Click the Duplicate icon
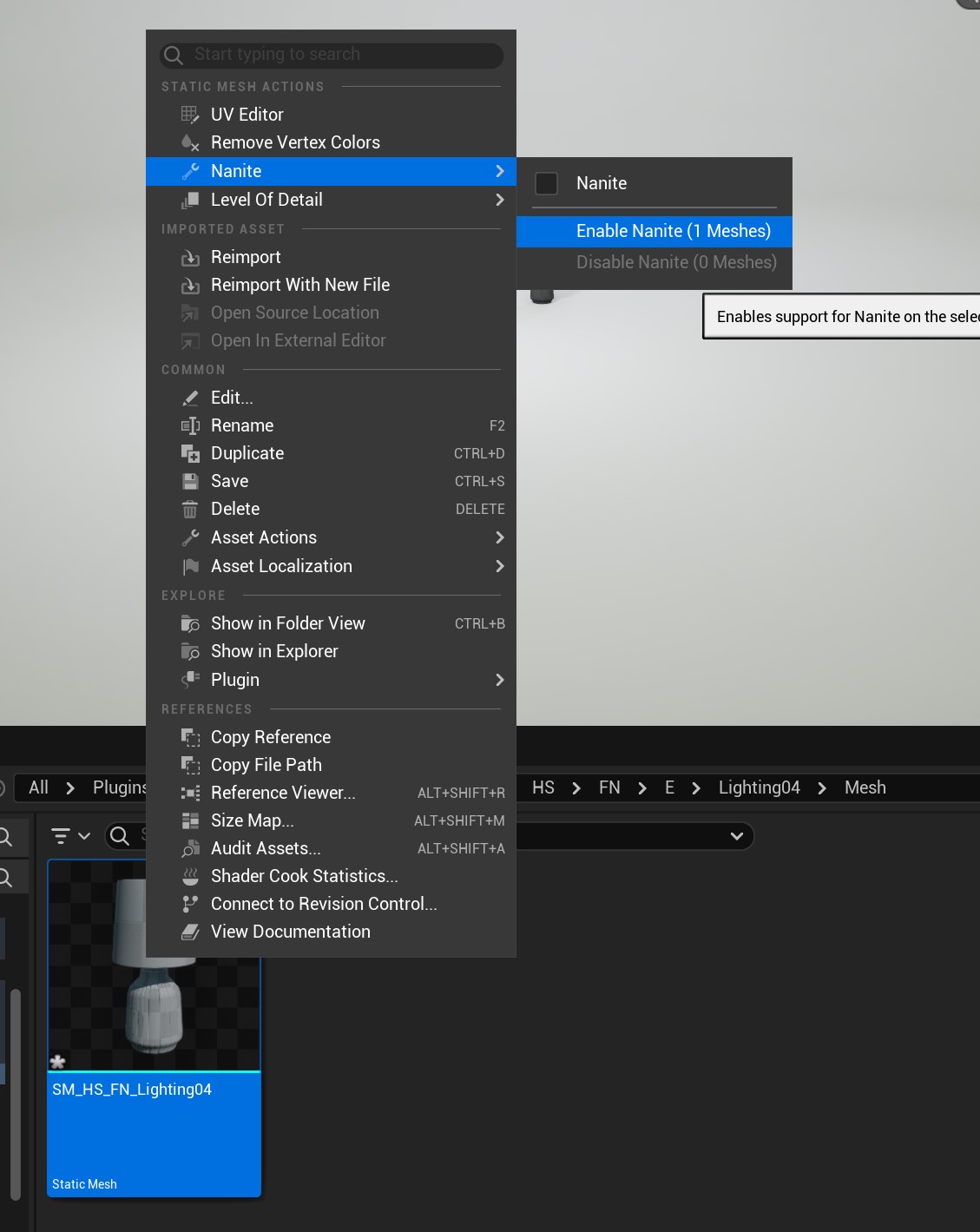This screenshot has width=980, height=1232. (x=190, y=453)
